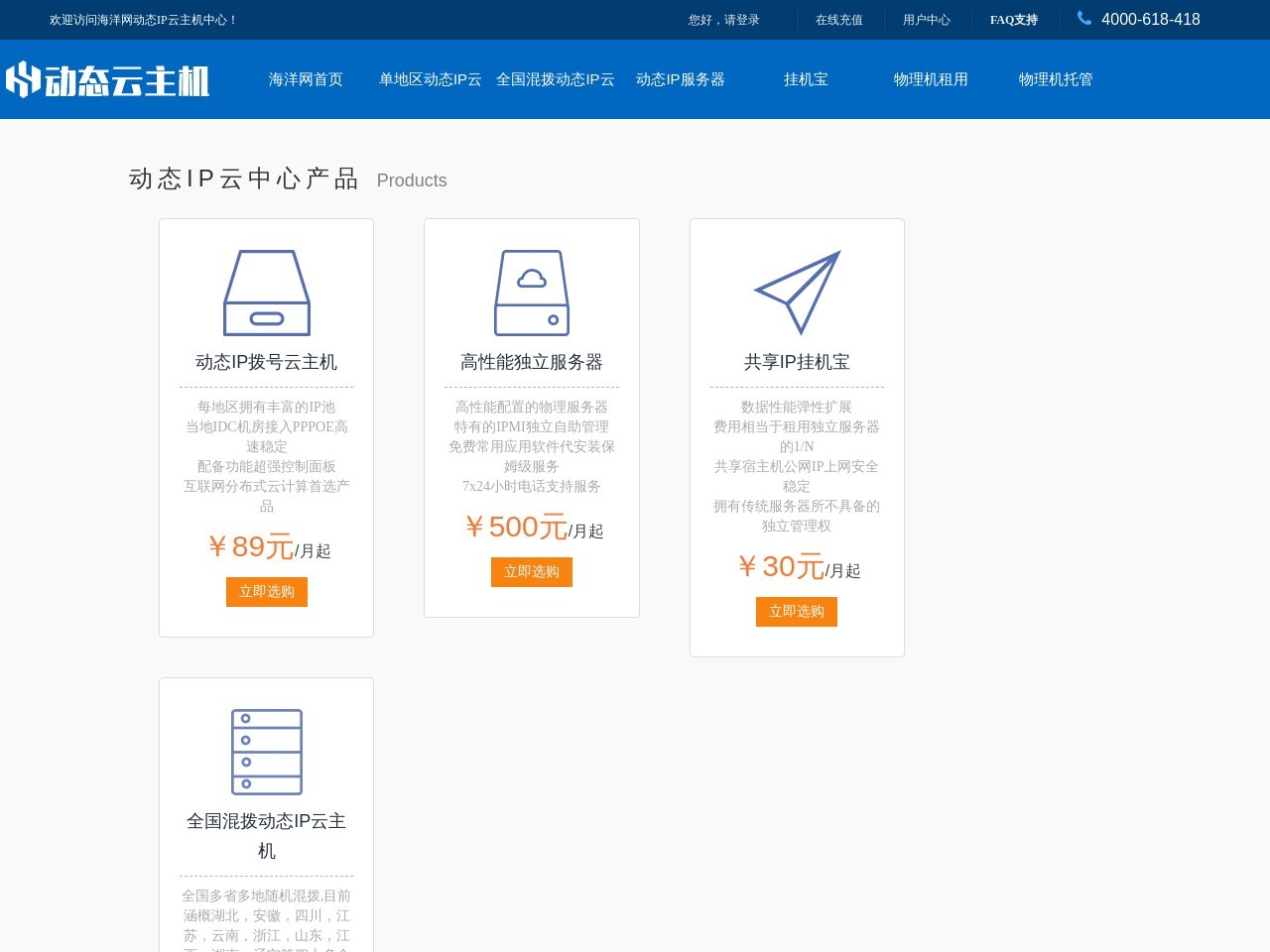Screen dimensions: 1270x952
Task: Select 海洋网首页 in the navigation bar
Action: 305,79
